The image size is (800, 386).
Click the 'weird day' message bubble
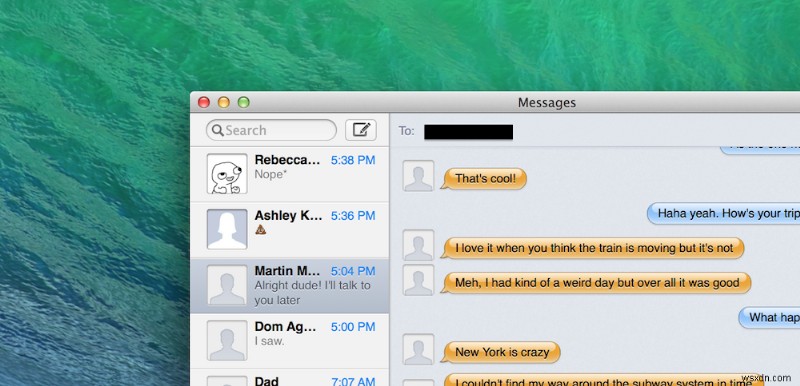[x=596, y=283]
